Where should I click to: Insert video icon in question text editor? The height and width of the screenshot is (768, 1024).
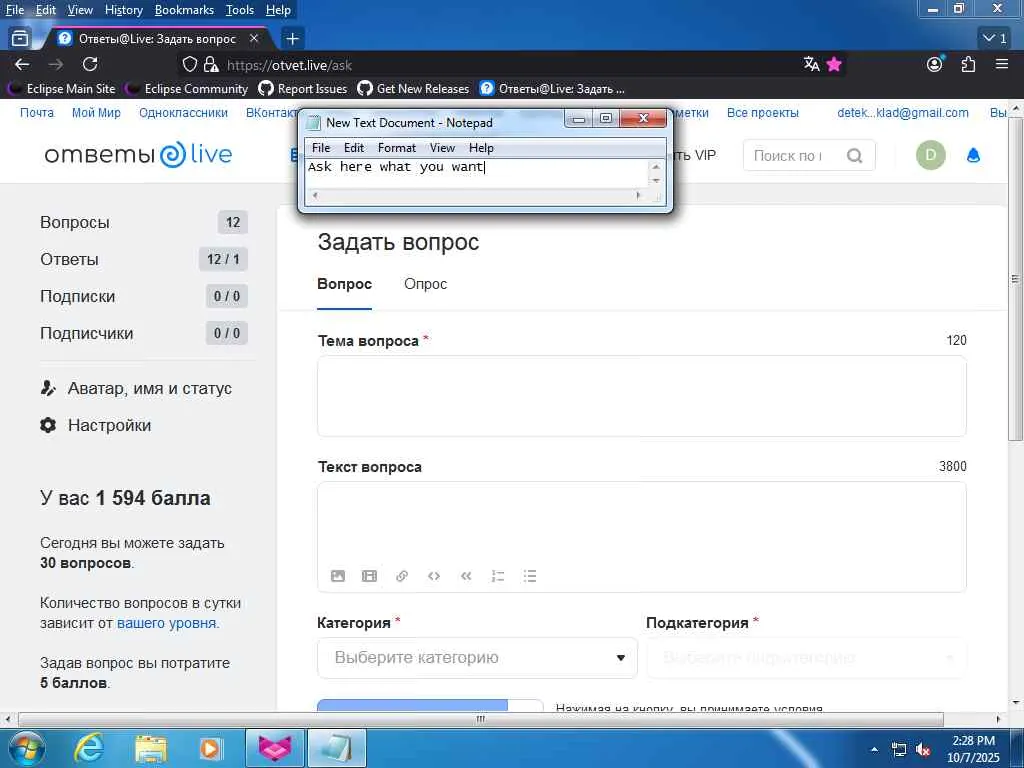tap(370, 575)
